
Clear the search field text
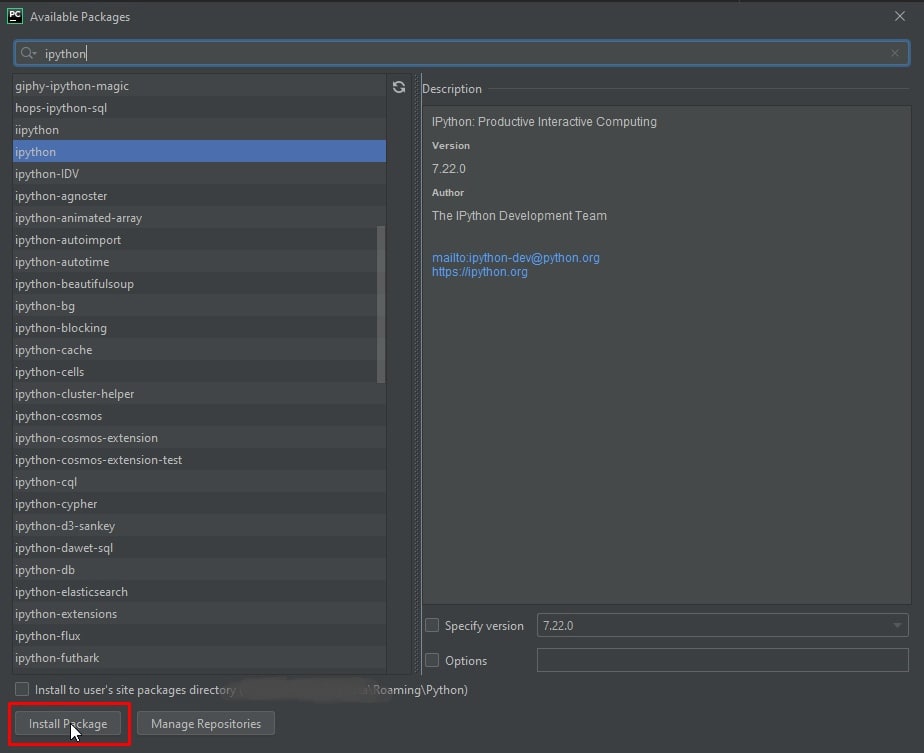click(x=895, y=53)
